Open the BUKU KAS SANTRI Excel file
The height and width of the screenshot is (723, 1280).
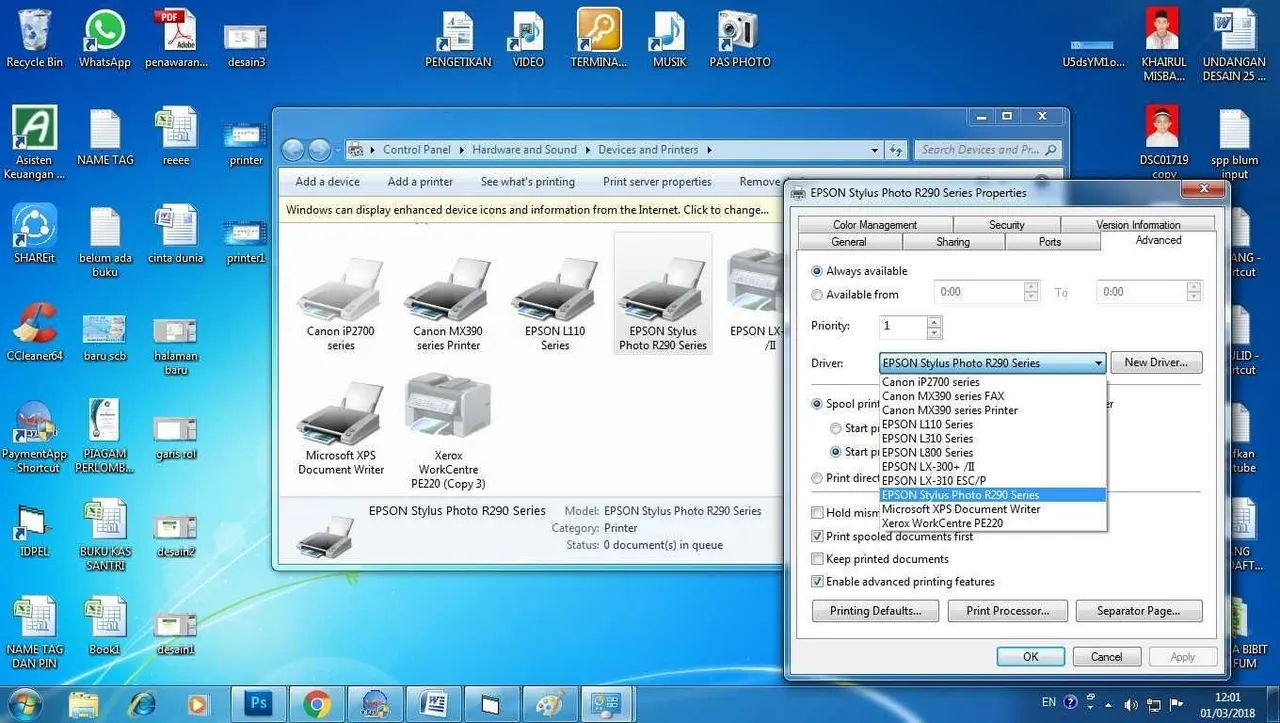[x=105, y=534]
